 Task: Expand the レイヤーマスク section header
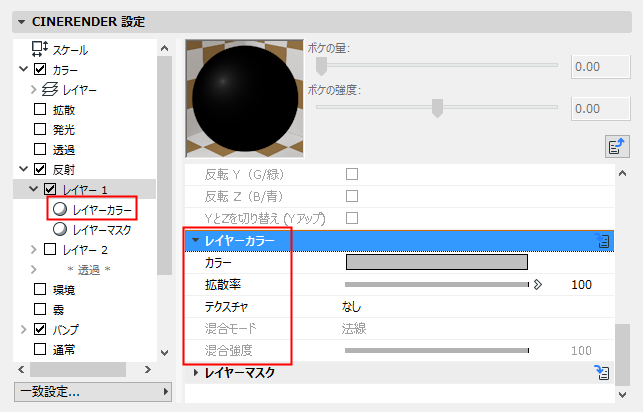pos(196,373)
